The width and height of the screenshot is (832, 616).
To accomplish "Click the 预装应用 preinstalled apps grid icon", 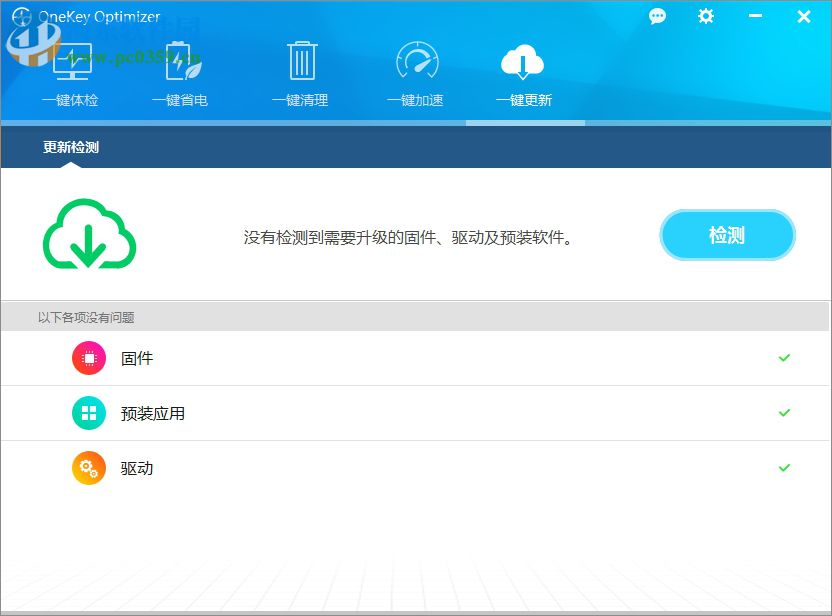I will click(88, 413).
